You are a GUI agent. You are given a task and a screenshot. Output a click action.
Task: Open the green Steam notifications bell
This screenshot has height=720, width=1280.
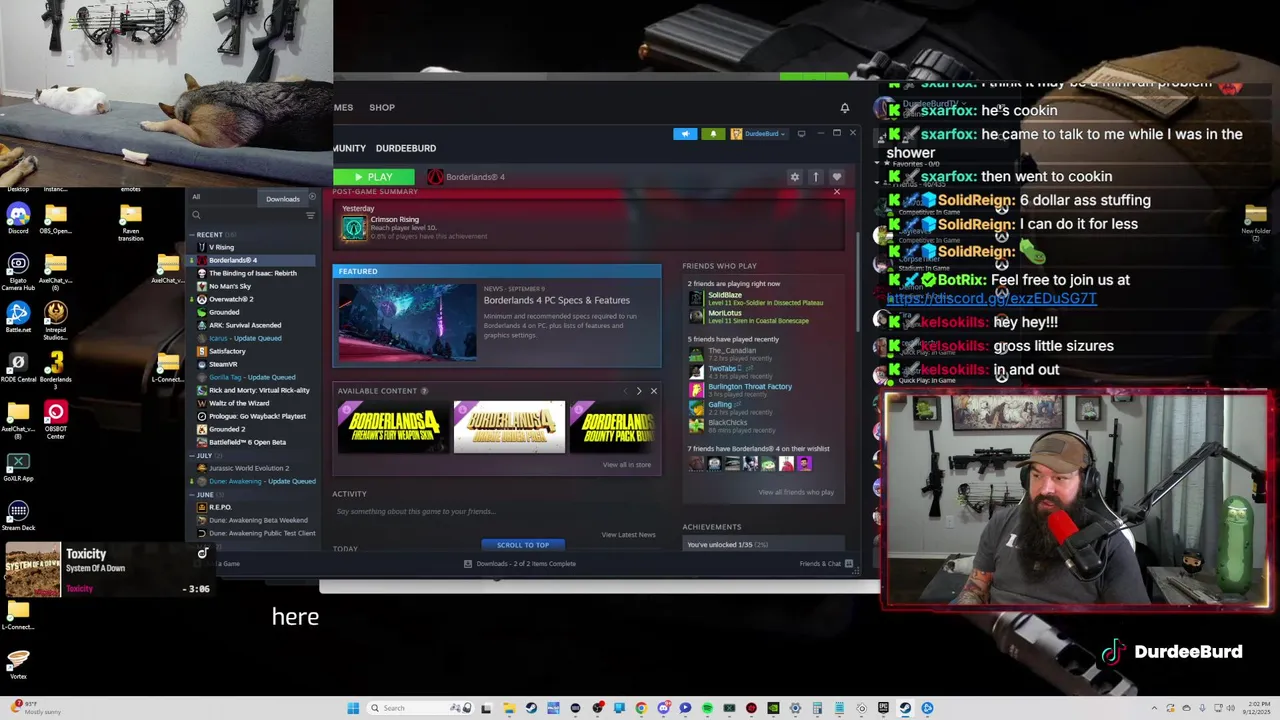click(x=713, y=134)
